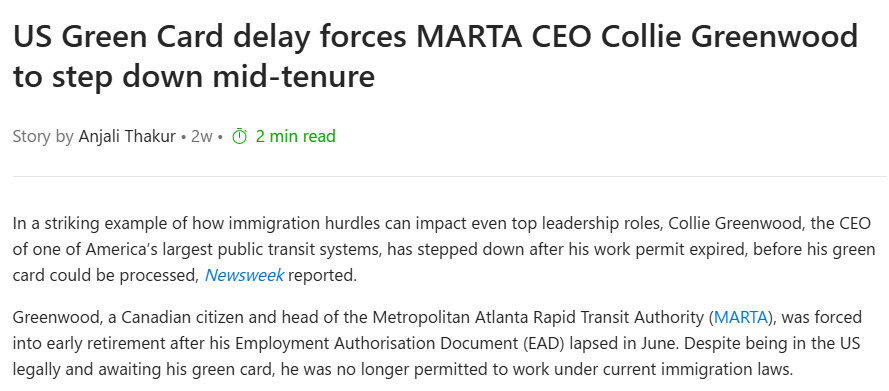Click "mid-tenure" ending the headline
This screenshot has width=889, height=391.
tap(294, 76)
